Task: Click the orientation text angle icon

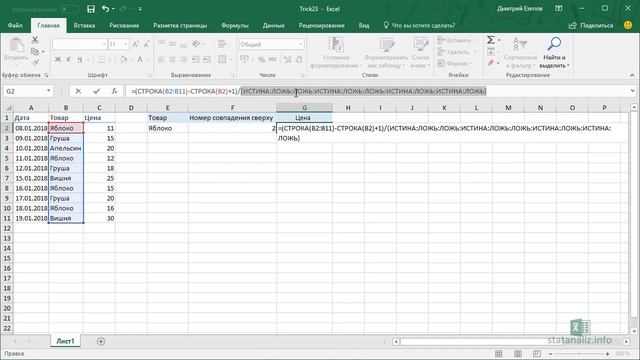Action: 196,44
